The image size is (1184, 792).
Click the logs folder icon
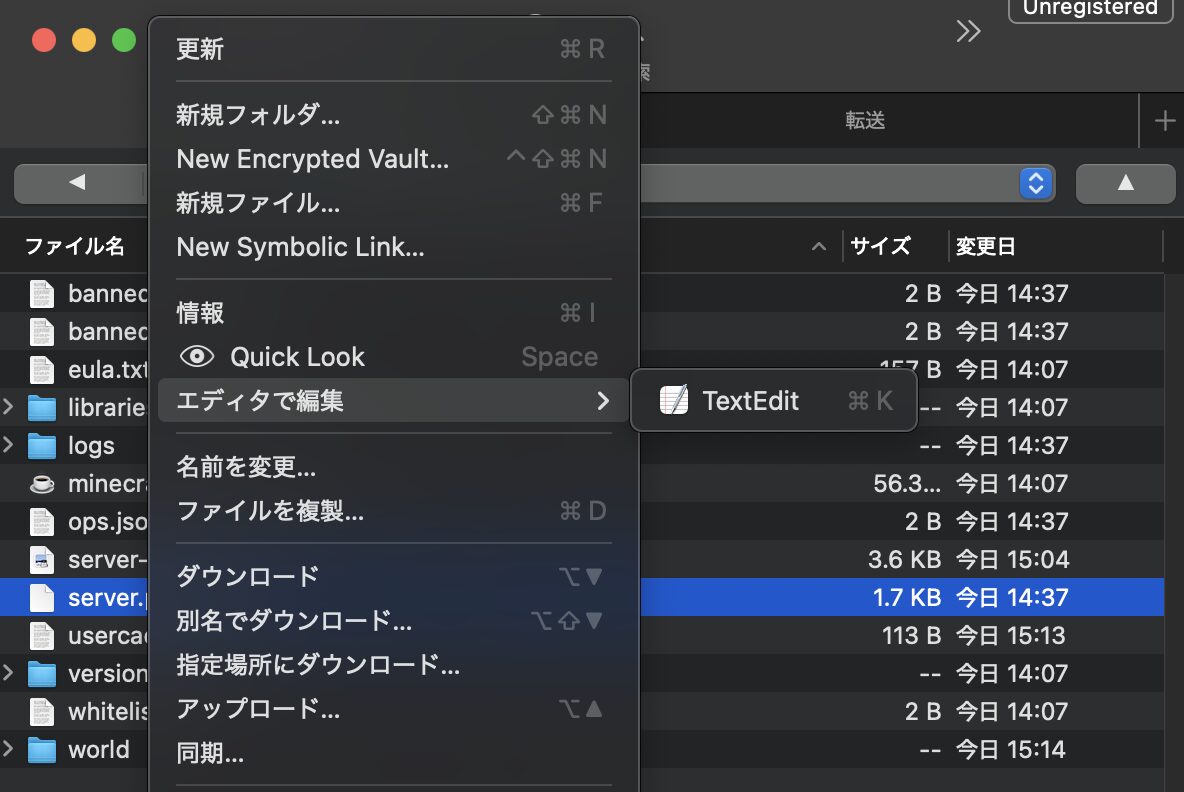(41, 446)
